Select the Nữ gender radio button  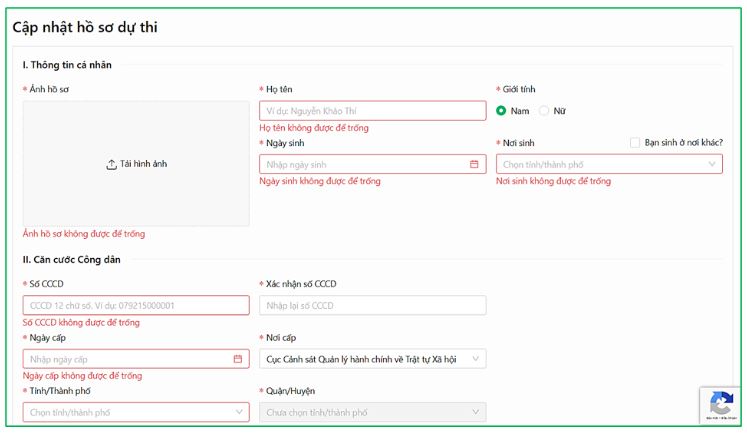click(x=544, y=111)
